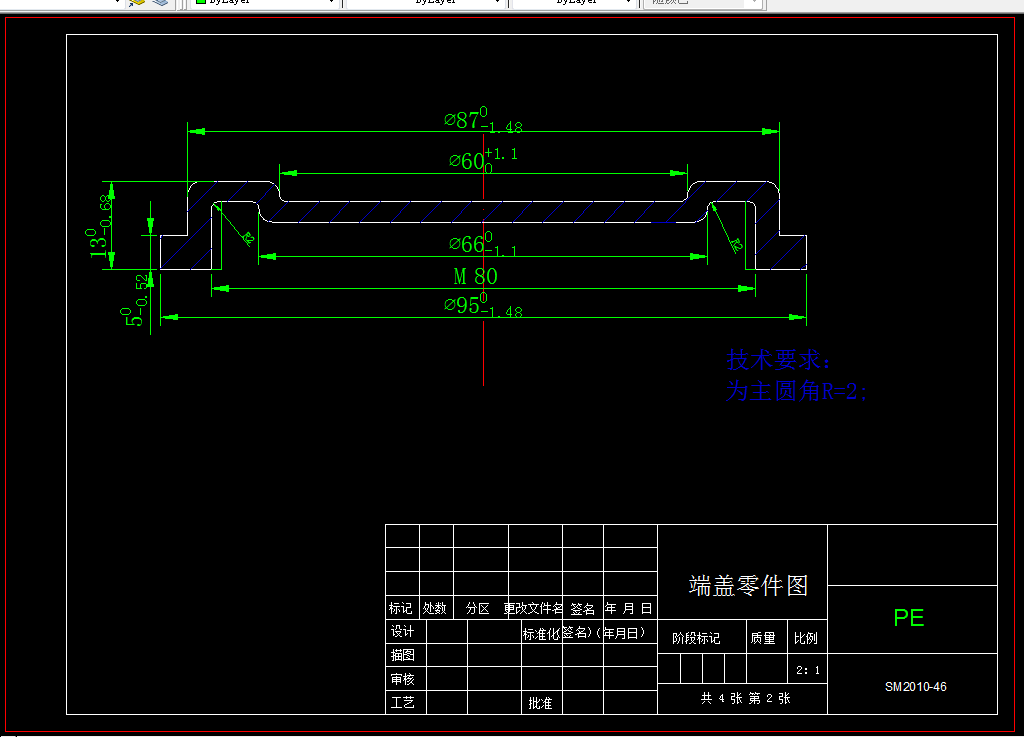This screenshot has height=737, width=1024.
Task: Open the plot style control dropdown
Action: click(x=755, y=3)
